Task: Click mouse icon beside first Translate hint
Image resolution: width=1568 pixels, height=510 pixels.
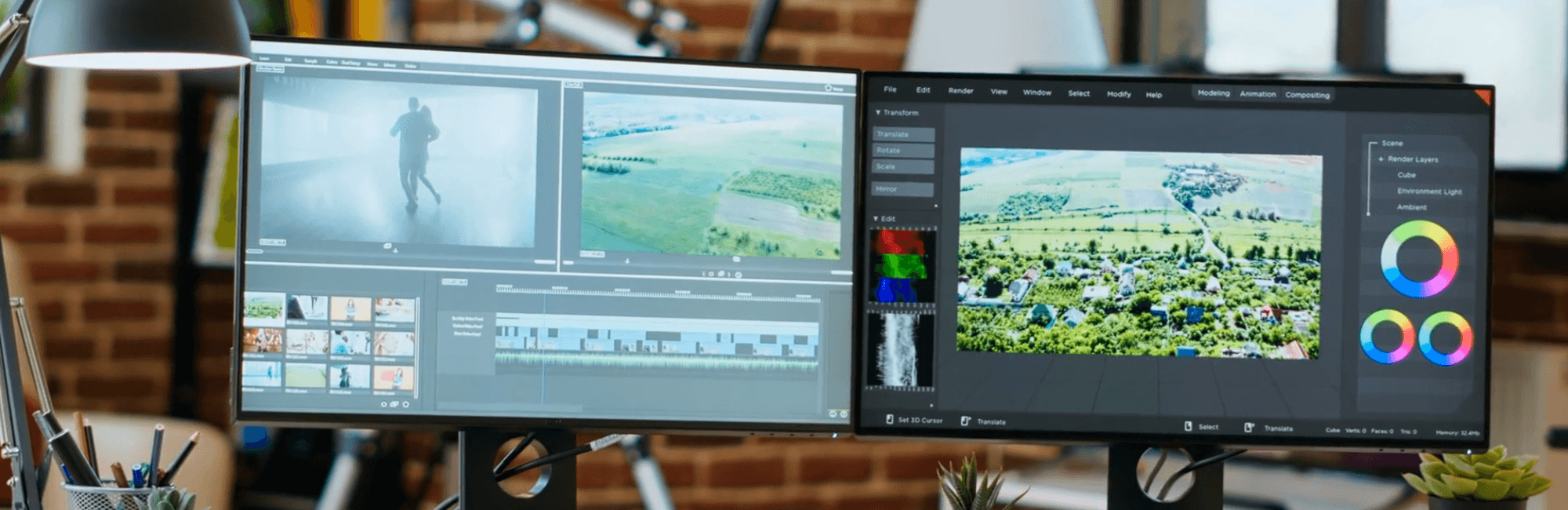Action: (966, 421)
